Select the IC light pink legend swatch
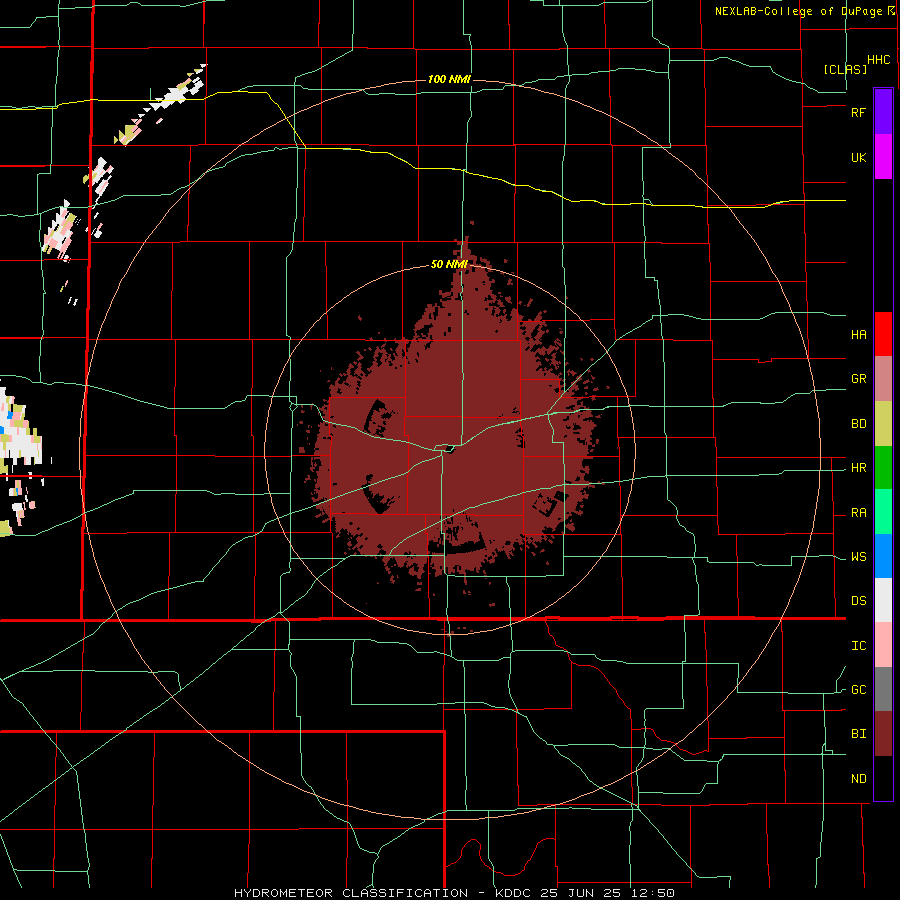 point(883,645)
